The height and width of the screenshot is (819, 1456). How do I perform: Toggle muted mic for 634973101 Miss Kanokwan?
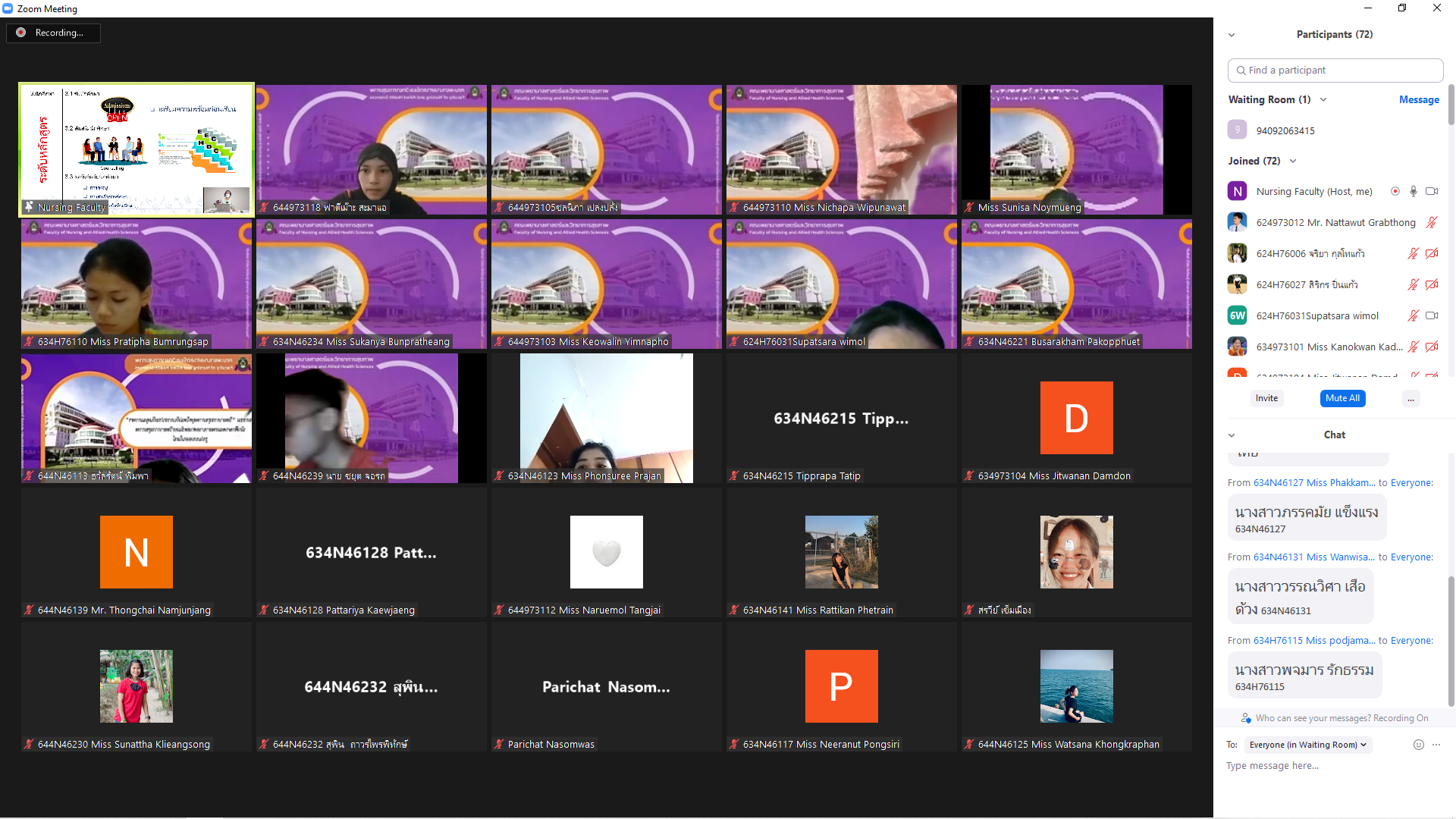[1413, 347]
